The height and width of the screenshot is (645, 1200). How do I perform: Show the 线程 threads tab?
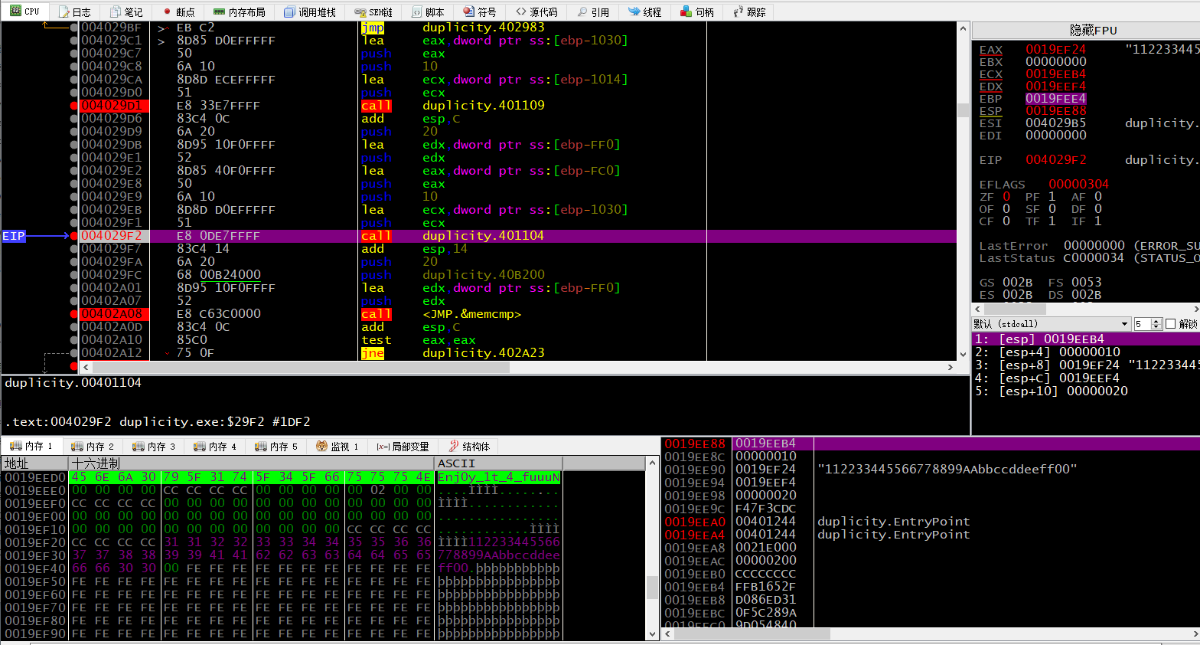click(644, 12)
